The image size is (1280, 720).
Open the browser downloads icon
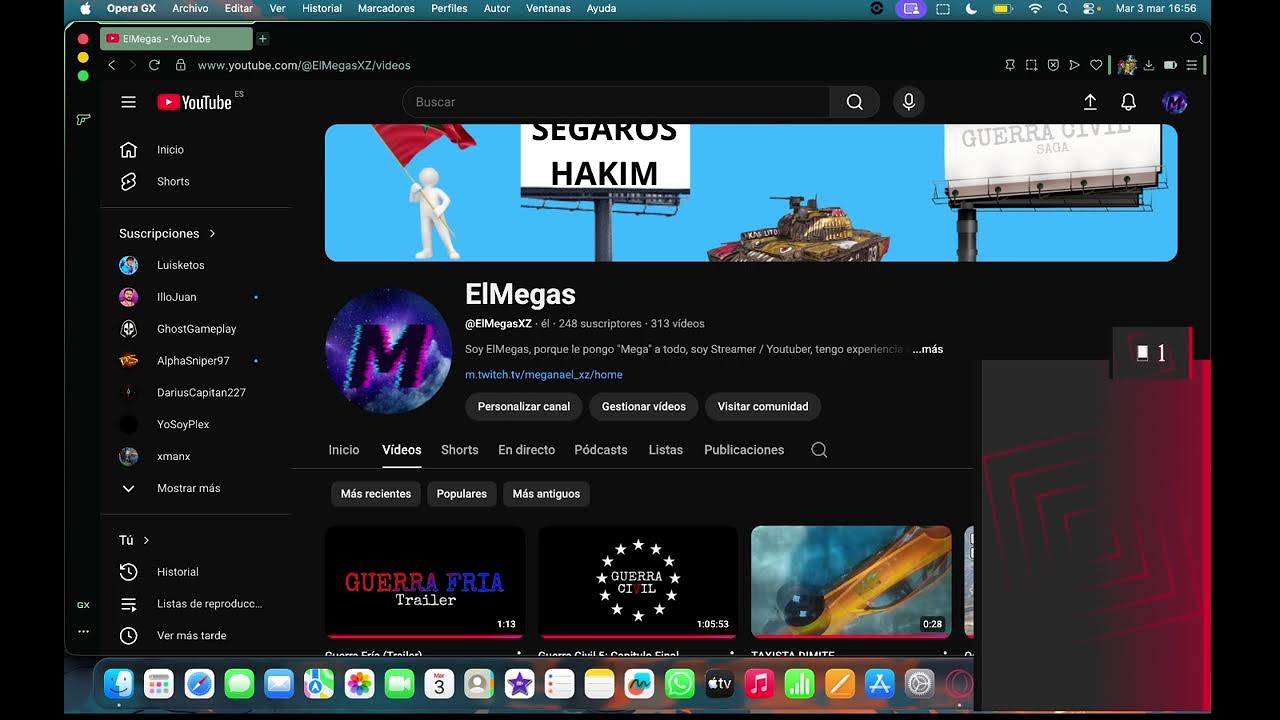tap(1149, 65)
